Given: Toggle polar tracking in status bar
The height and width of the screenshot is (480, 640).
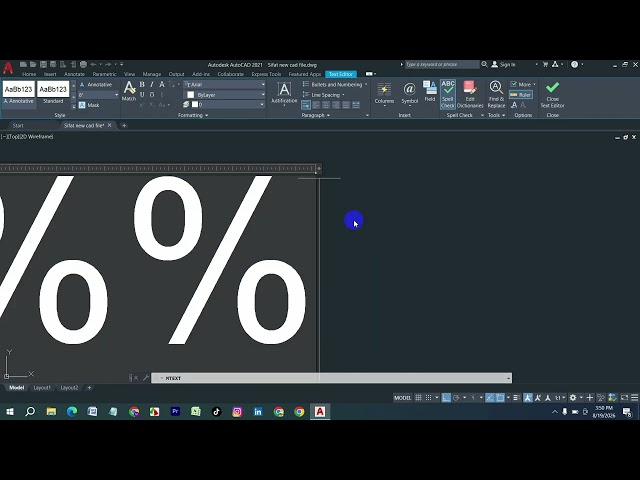Looking at the screenshot, I should pos(456,398).
